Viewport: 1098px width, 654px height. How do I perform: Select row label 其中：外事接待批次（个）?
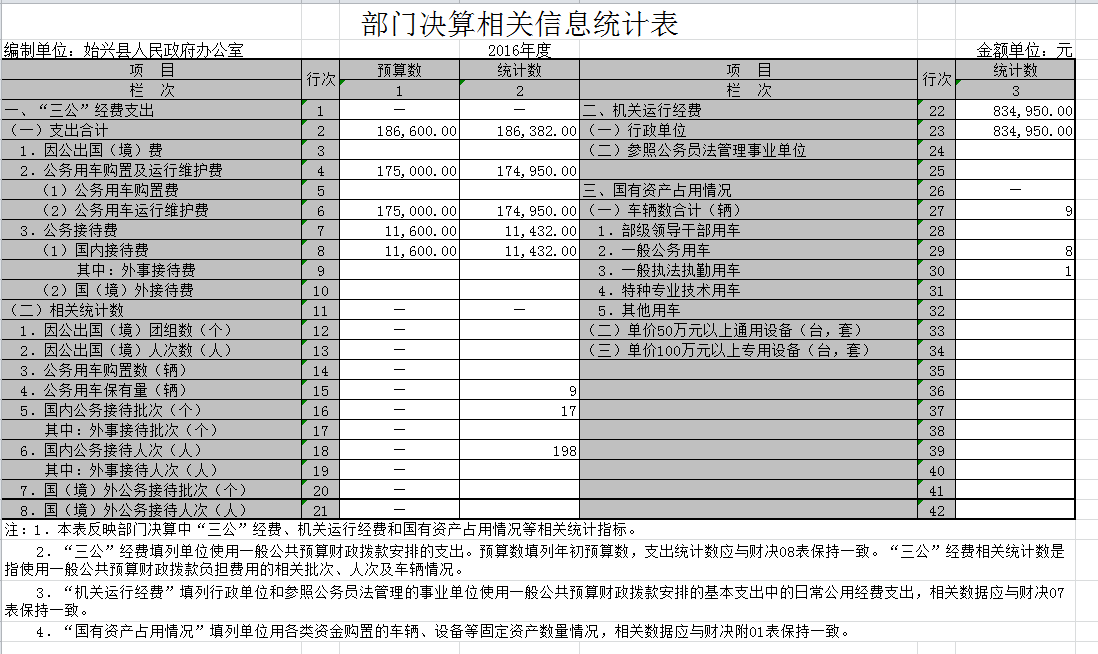pyautogui.click(x=131, y=430)
